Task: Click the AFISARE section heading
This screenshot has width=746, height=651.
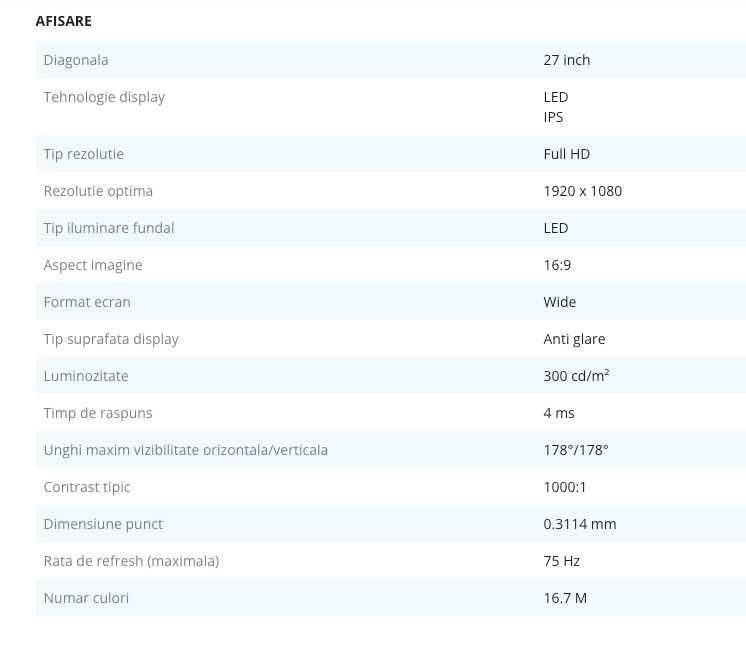Action: coord(63,21)
